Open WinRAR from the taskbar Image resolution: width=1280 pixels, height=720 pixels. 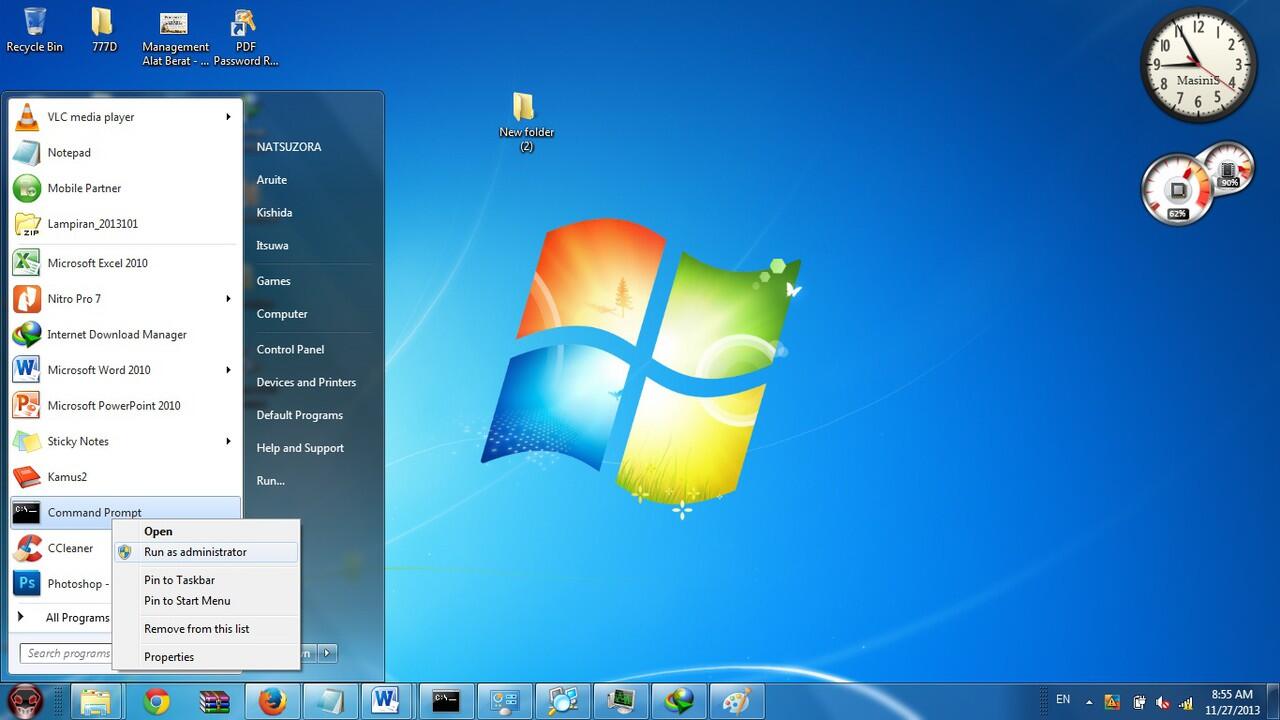pos(214,702)
